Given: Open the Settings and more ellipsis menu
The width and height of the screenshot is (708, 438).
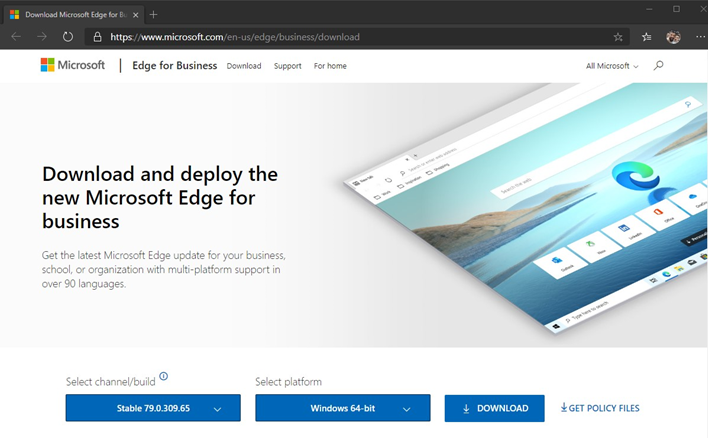Looking at the screenshot, I should tap(700, 37).
